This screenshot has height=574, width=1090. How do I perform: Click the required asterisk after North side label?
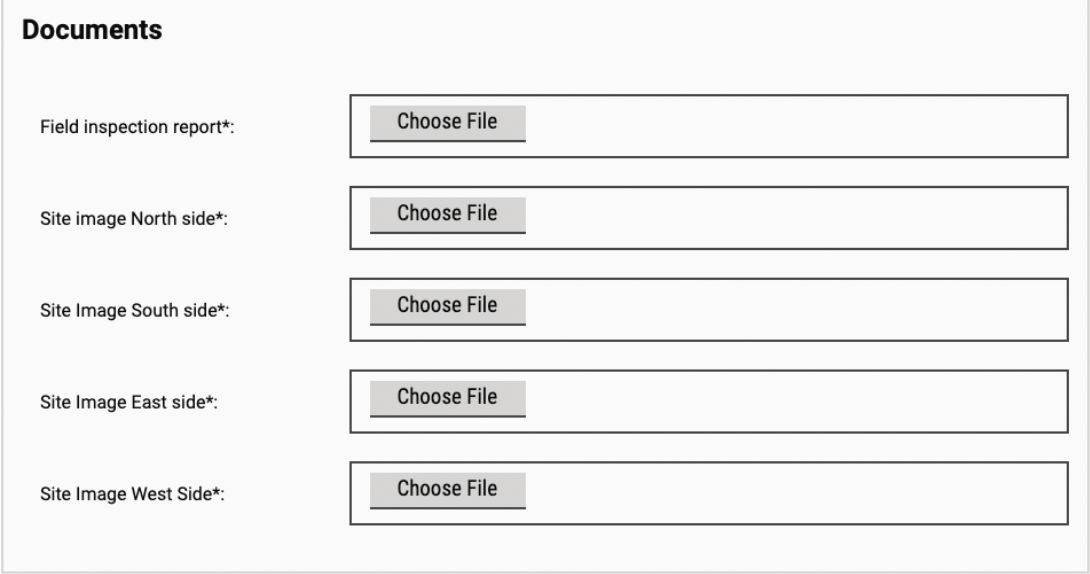coord(221,218)
